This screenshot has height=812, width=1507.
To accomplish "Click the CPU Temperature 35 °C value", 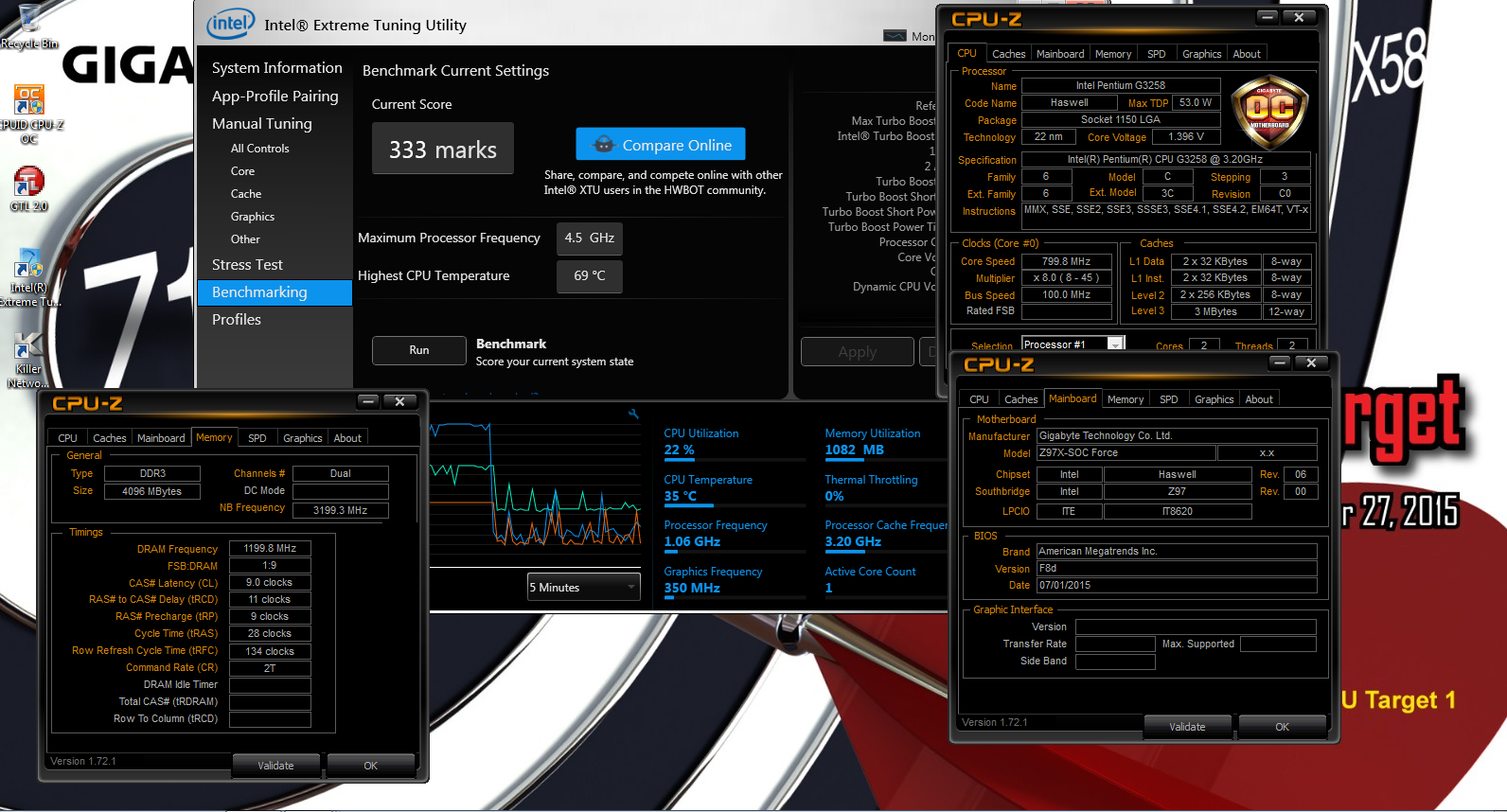I will 681,497.
